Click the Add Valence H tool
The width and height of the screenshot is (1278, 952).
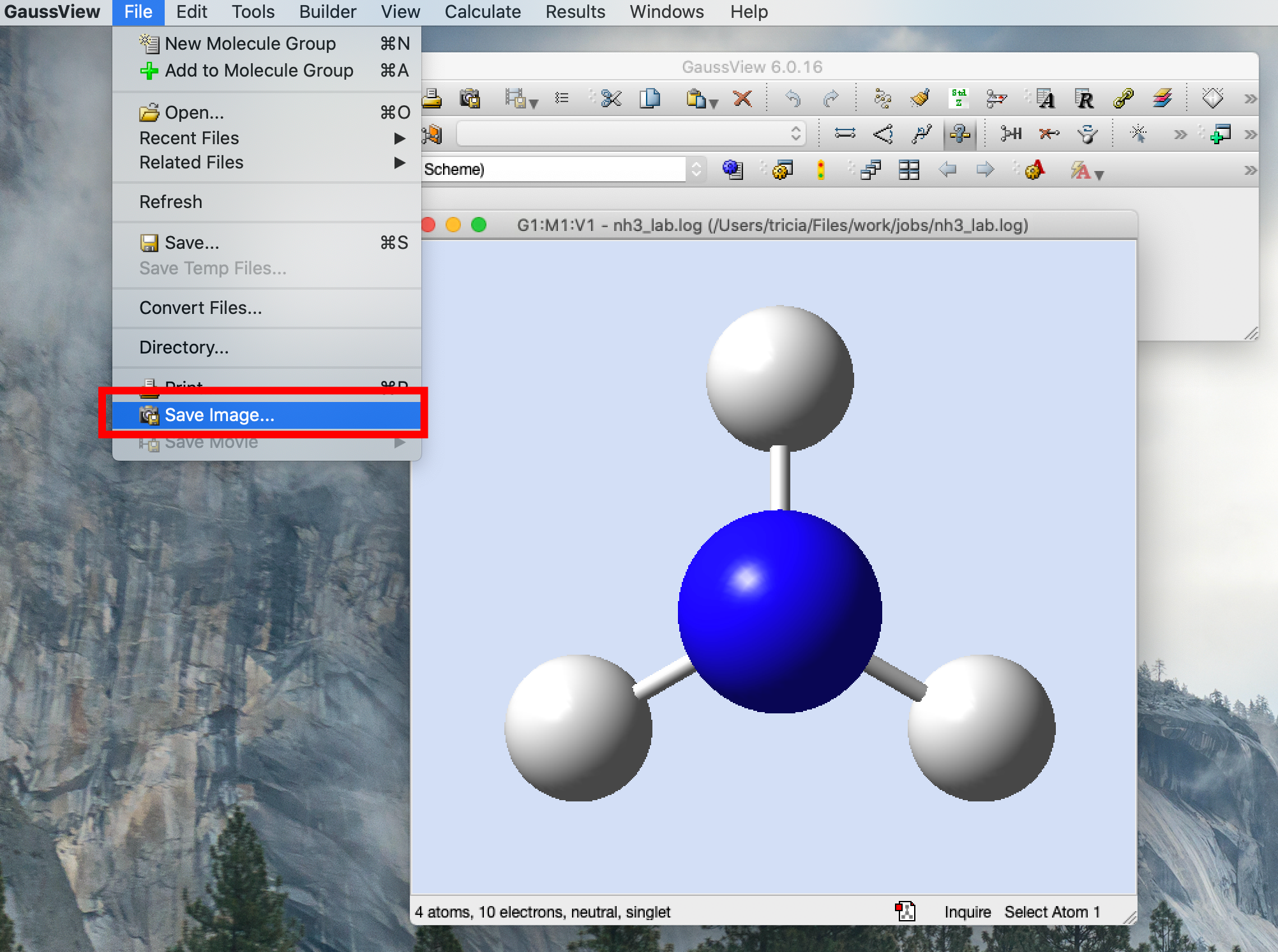1011,134
